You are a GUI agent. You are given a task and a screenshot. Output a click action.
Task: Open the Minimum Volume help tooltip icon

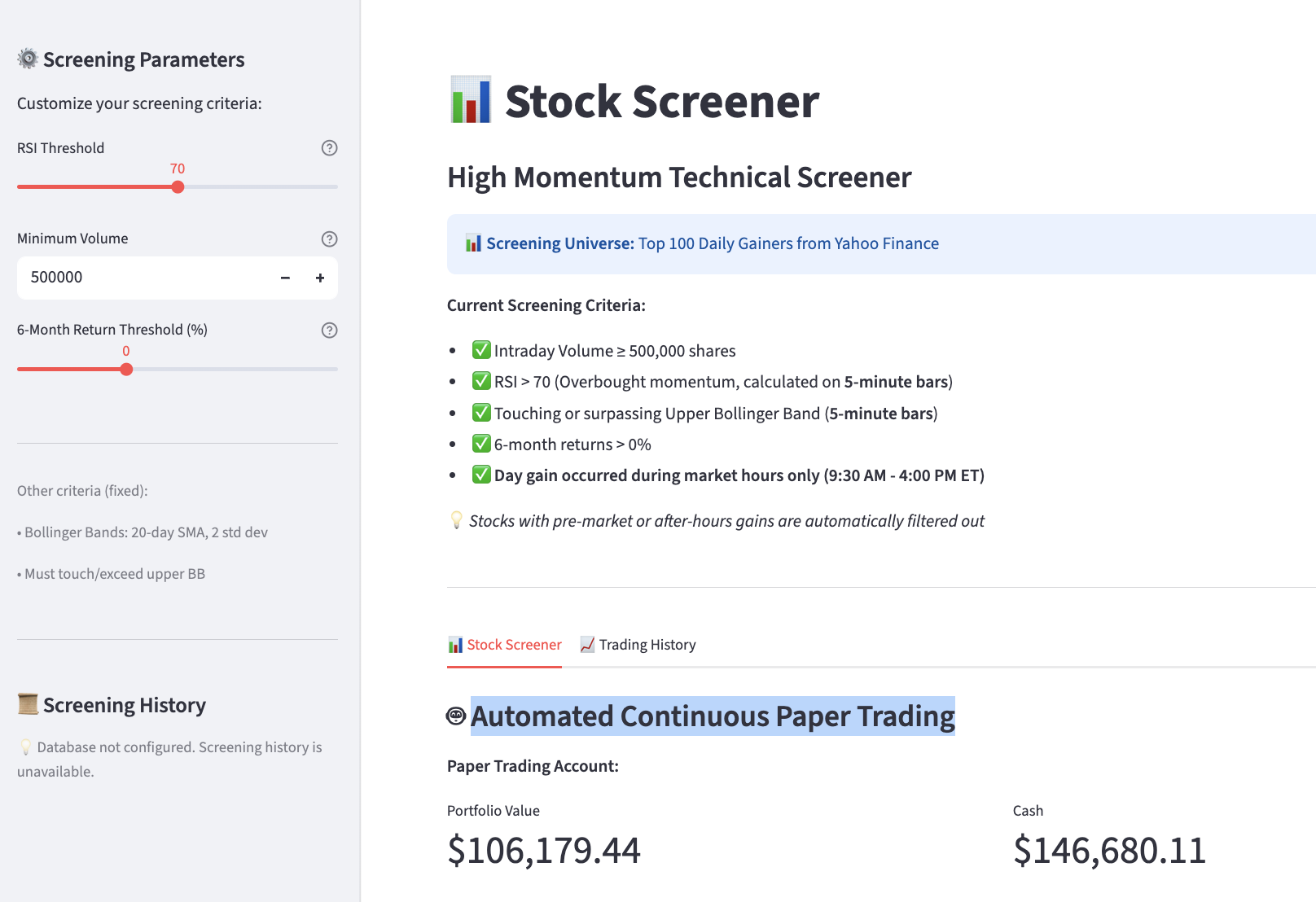329,239
